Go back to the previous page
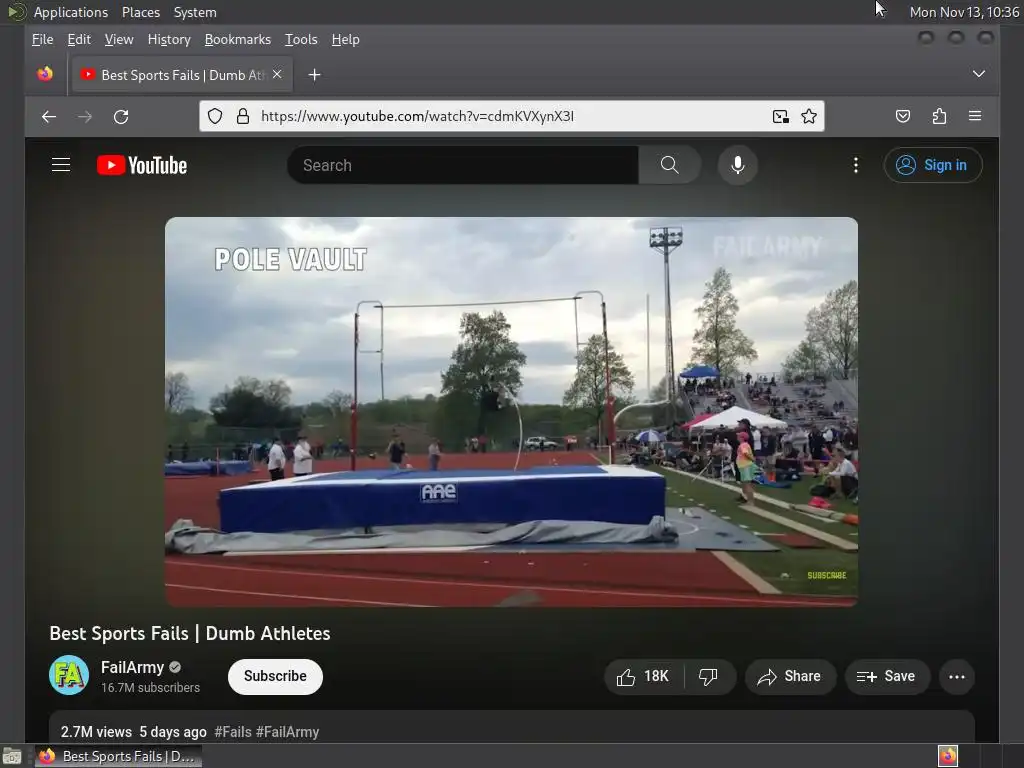Image resolution: width=1024 pixels, height=768 pixels. (x=49, y=117)
